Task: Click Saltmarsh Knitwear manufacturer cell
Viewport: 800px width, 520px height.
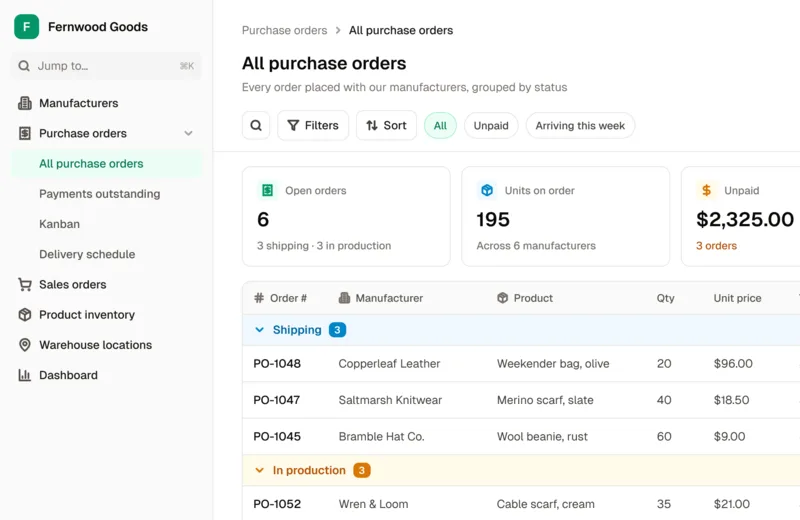Action: 390,400
